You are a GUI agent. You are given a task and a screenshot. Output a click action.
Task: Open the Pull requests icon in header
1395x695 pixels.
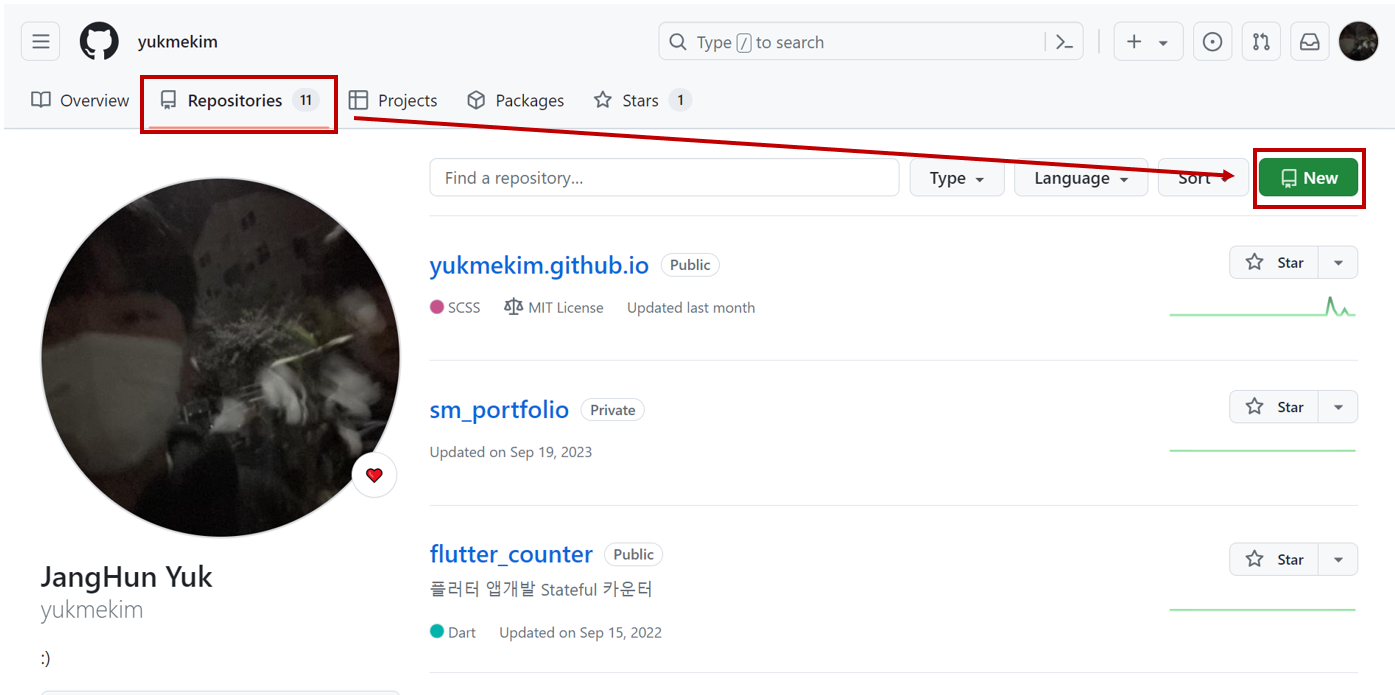coord(1261,42)
